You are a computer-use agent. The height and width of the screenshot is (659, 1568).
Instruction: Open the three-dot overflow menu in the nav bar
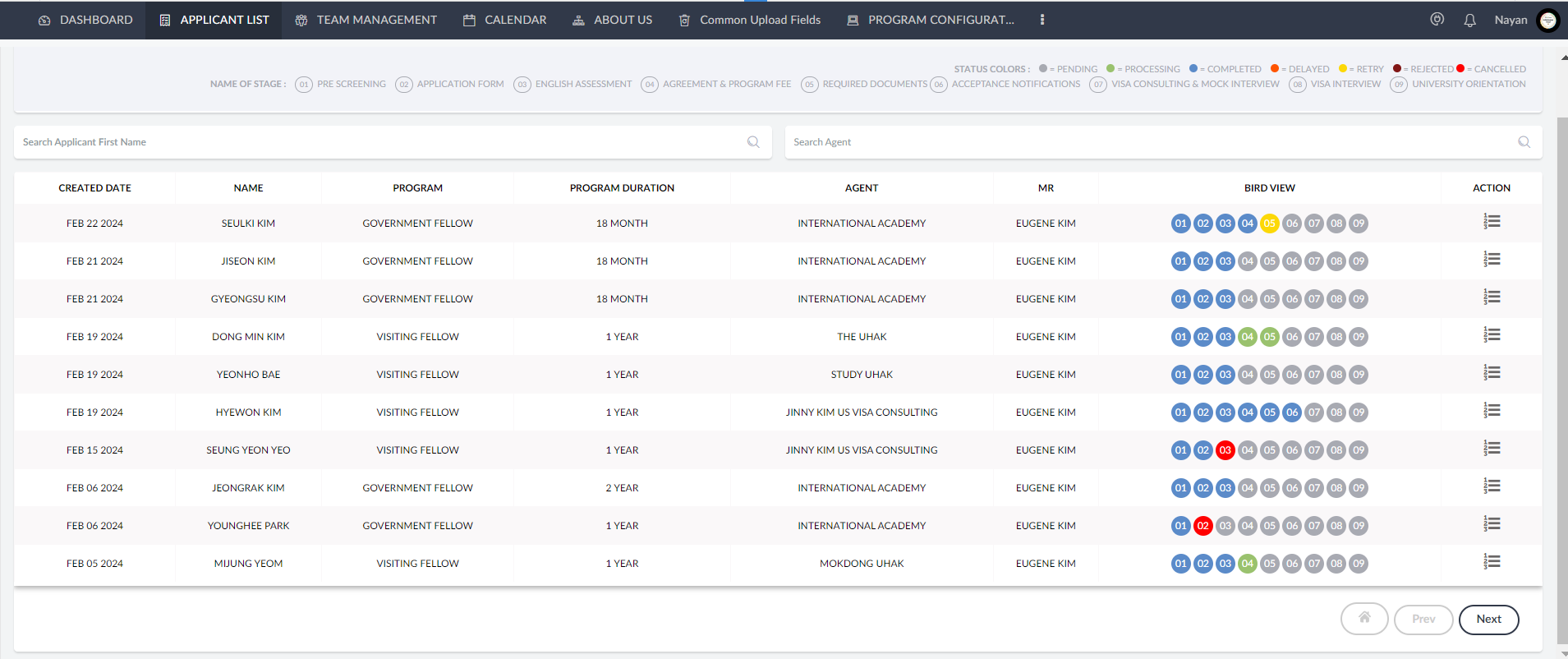(1042, 20)
